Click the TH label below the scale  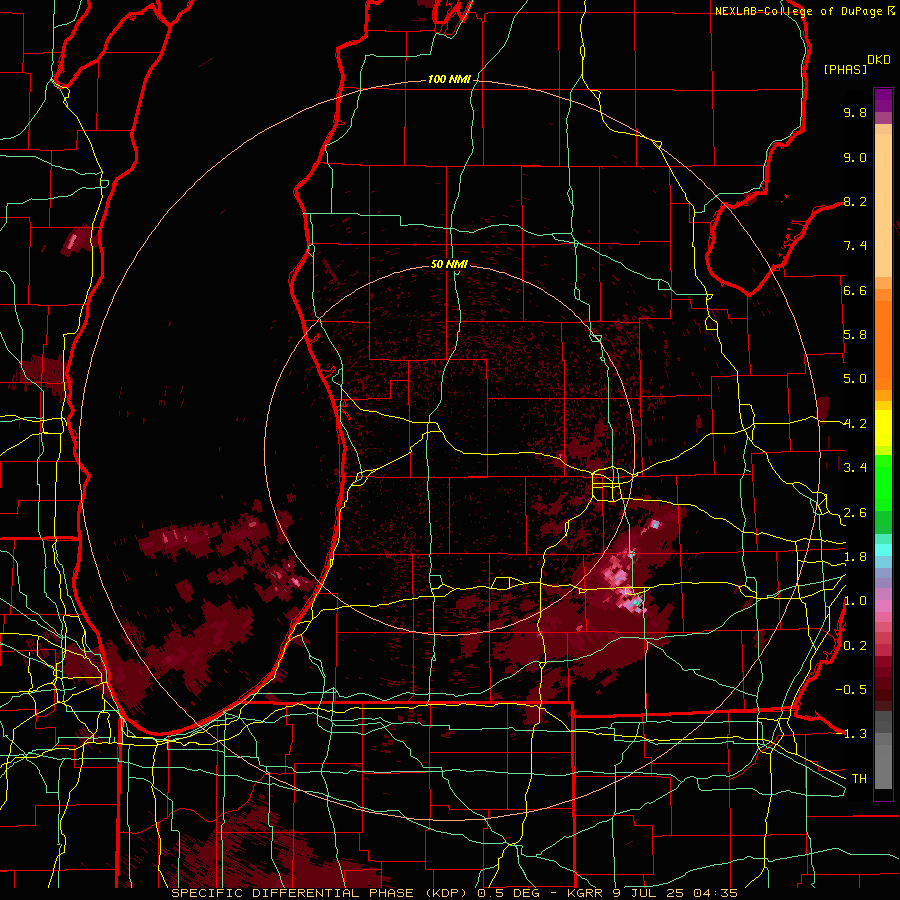point(859,779)
